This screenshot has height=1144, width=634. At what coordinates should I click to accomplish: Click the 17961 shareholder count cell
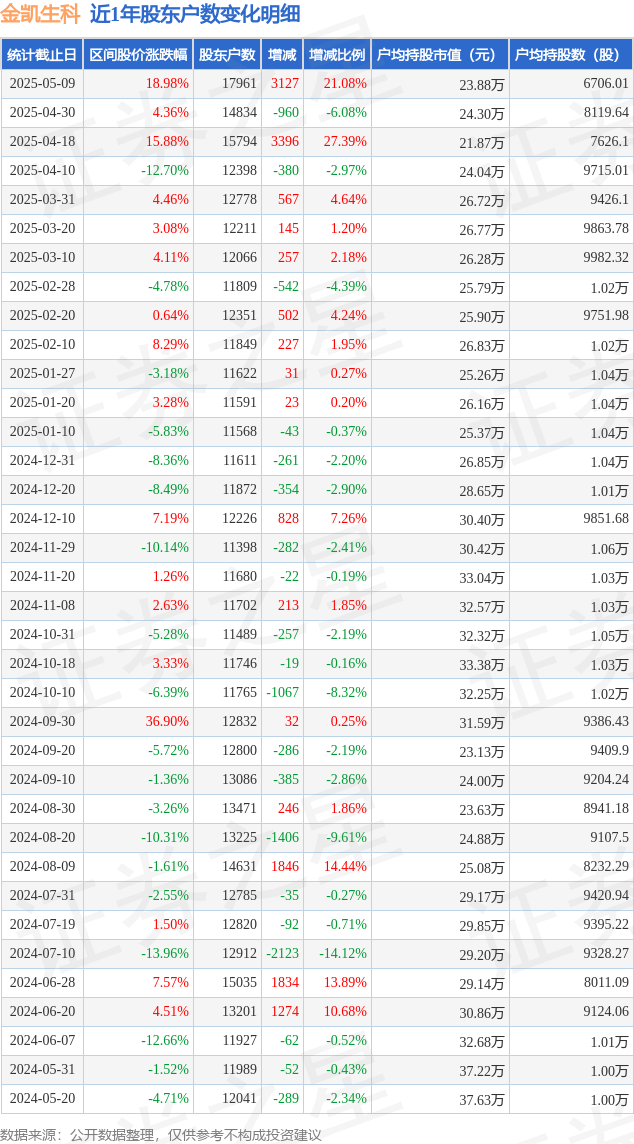coord(239,83)
